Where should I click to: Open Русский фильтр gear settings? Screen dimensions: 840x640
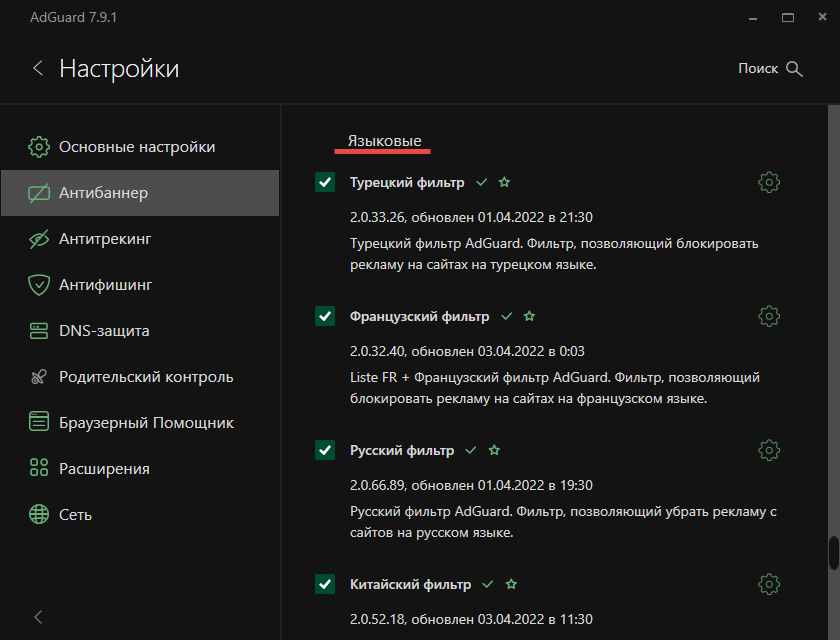[x=769, y=450]
